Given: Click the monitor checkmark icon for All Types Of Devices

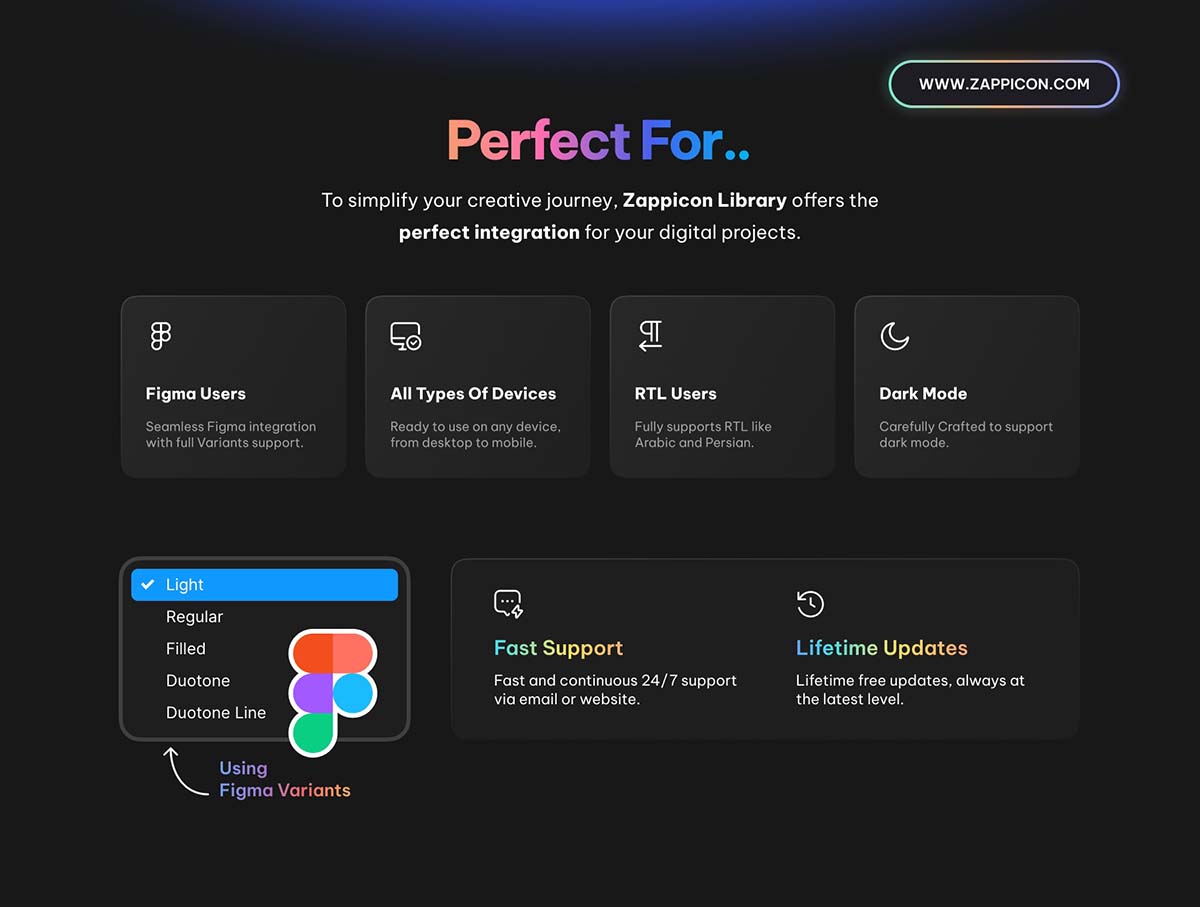Looking at the screenshot, I should click(406, 336).
